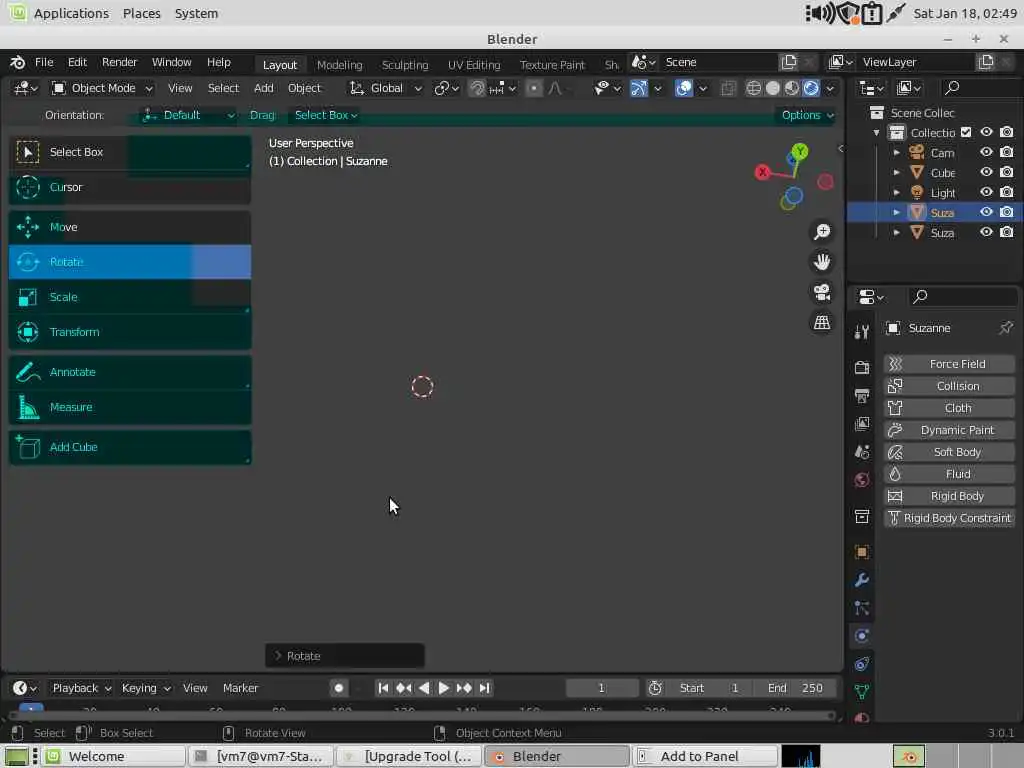The image size is (1024, 768).
Task: Toggle Cam visibility eye in outliner
Action: point(986,152)
